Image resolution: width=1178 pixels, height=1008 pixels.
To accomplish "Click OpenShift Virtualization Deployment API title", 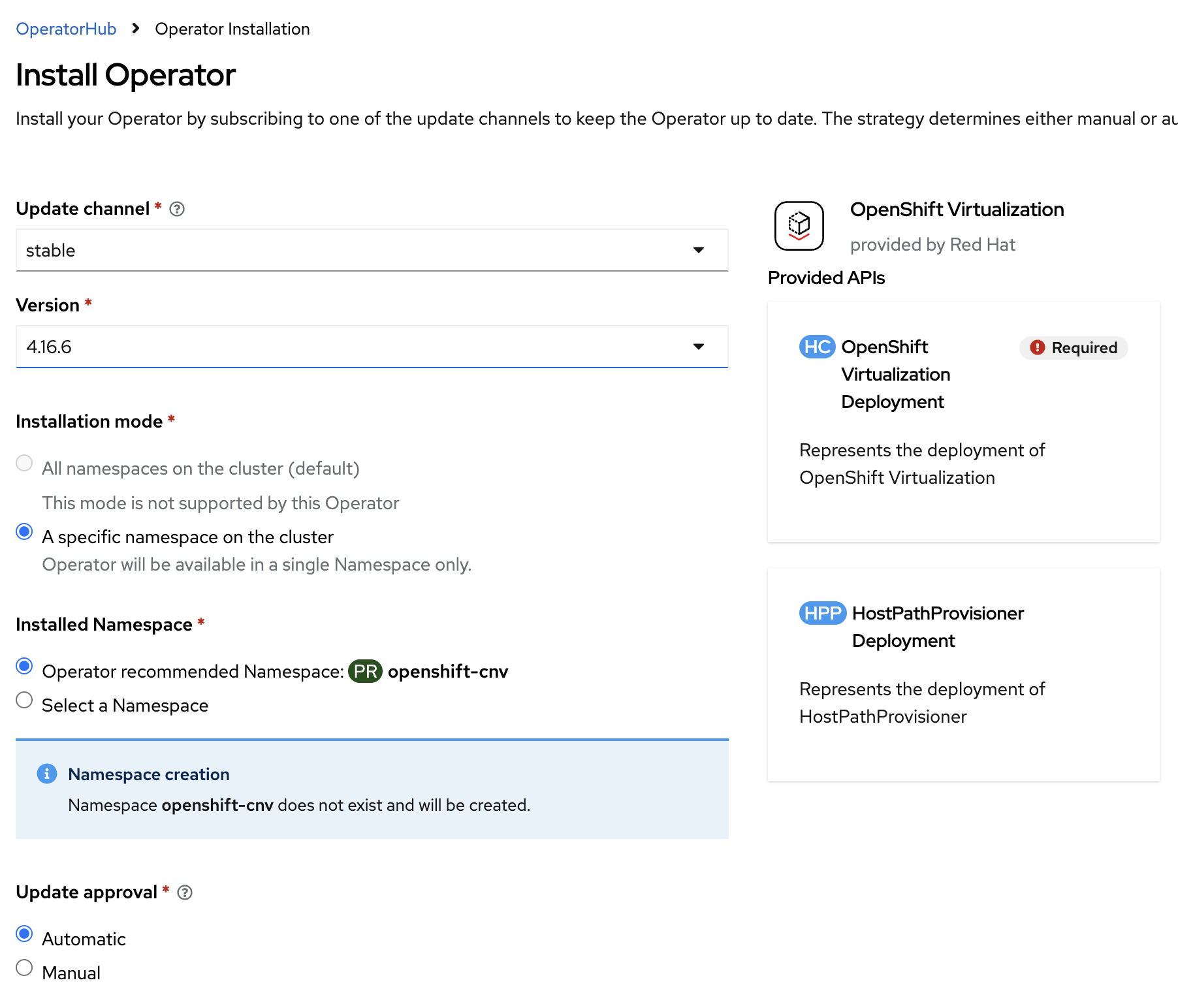I will pos(896,374).
